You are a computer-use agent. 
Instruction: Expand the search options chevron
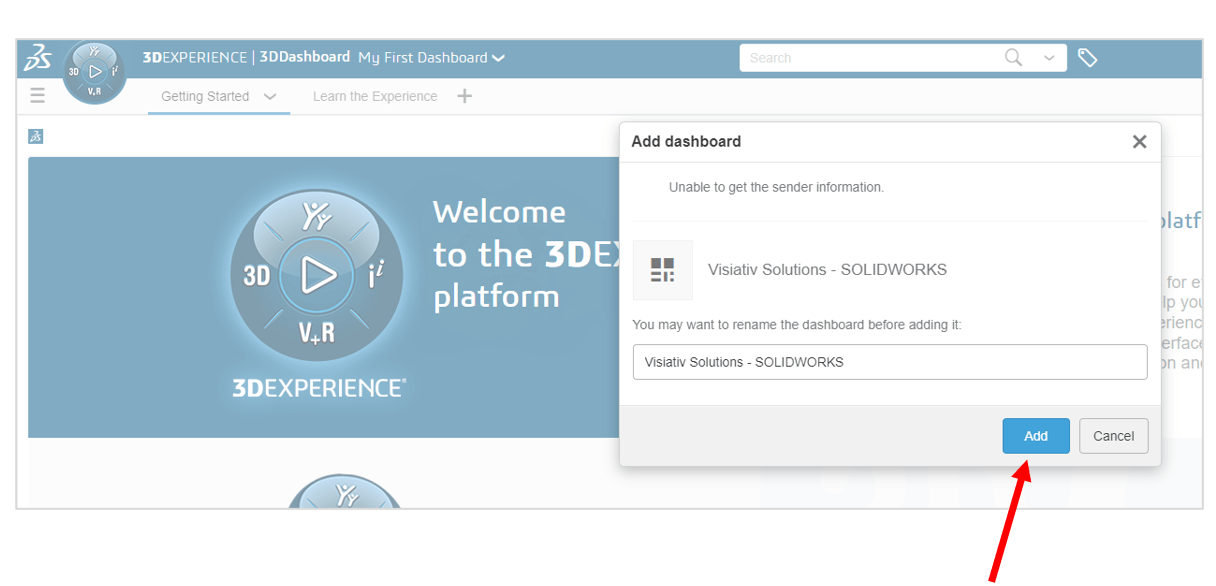point(1049,57)
